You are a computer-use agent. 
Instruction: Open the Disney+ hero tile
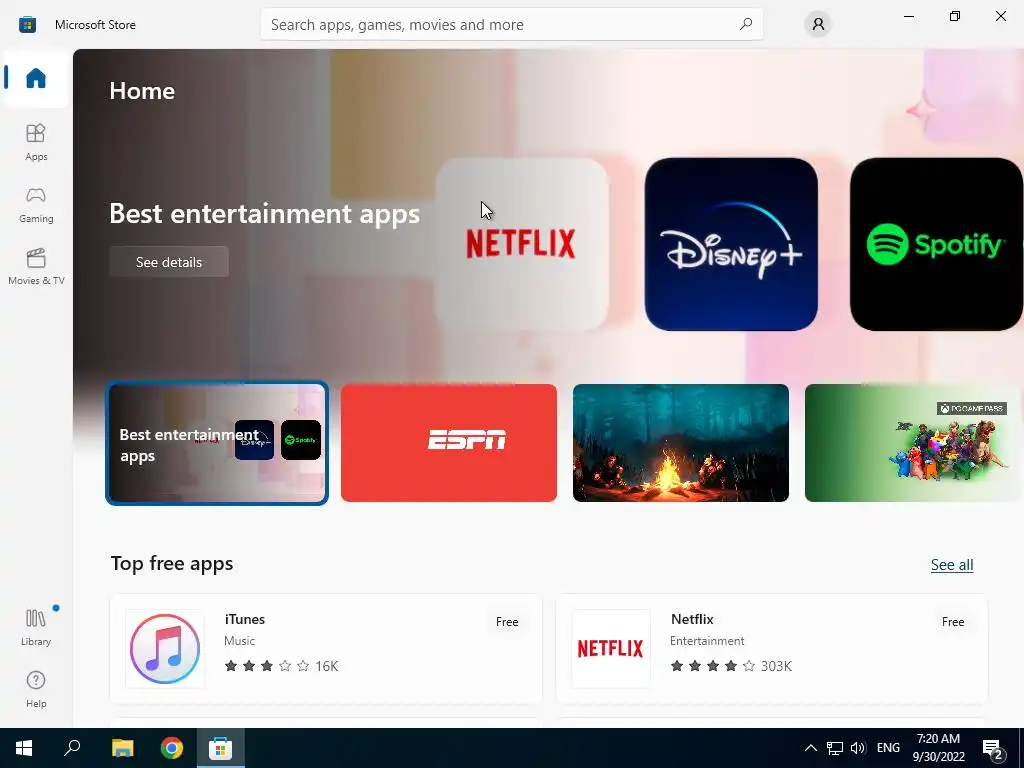point(731,244)
